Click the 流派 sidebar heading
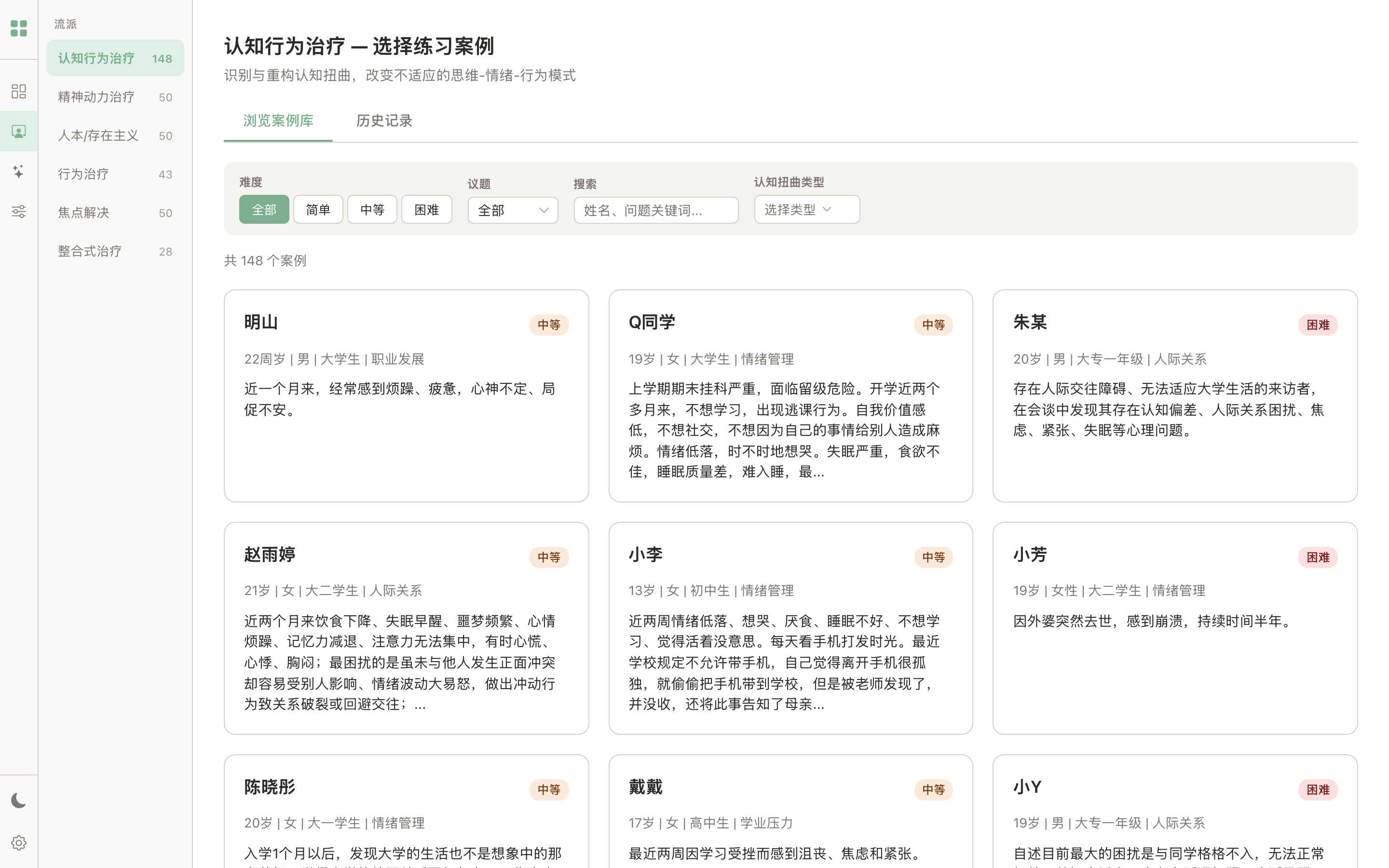The image size is (1389, 868). [66, 24]
